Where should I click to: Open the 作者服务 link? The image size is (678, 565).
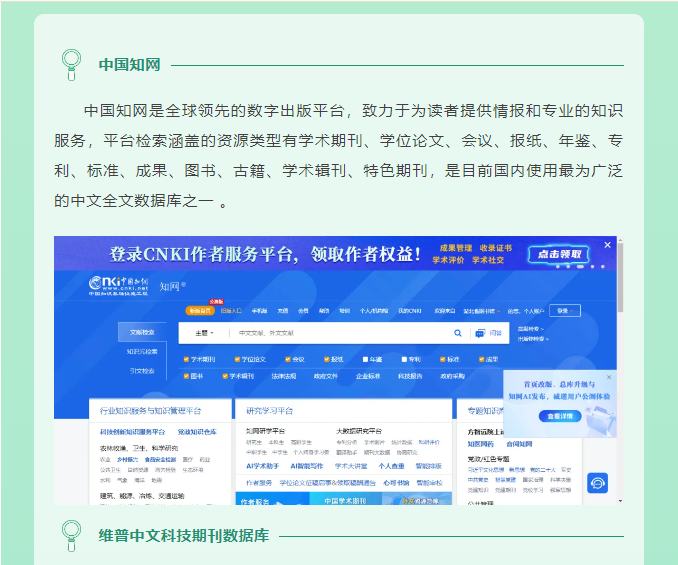tap(259, 483)
